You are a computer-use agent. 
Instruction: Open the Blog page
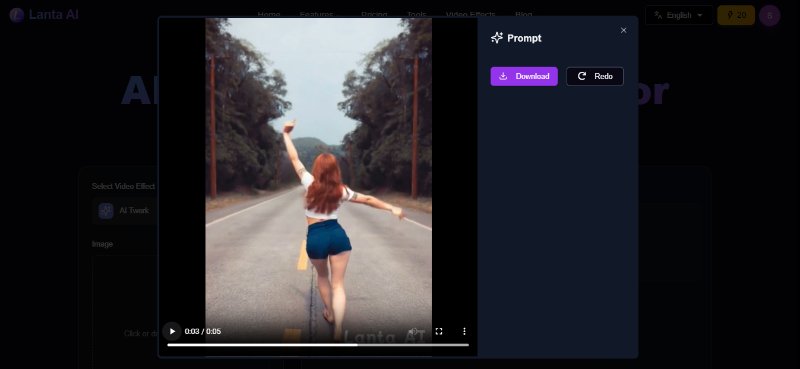click(523, 15)
